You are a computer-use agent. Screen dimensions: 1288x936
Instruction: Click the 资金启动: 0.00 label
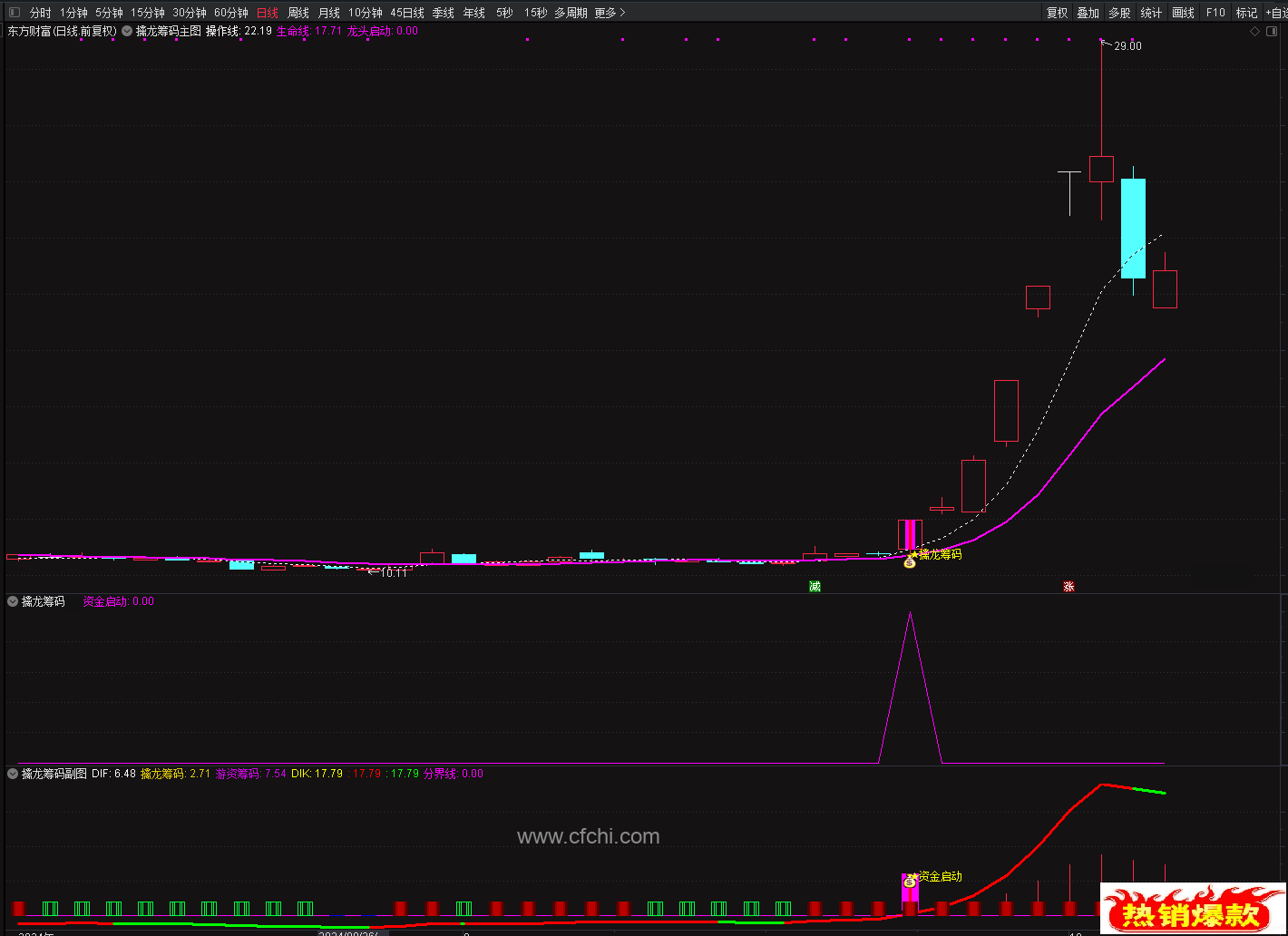coord(119,601)
